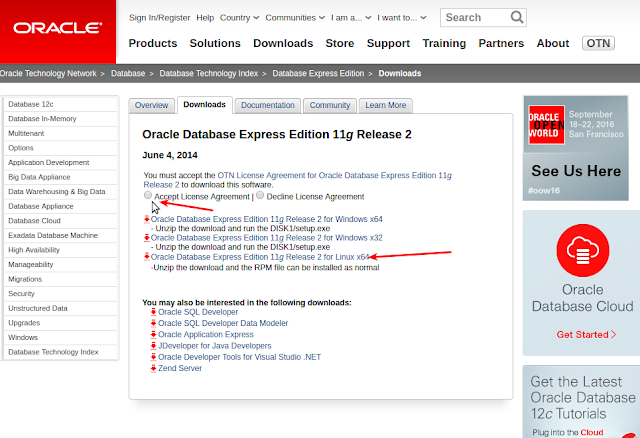This screenshot has width=640, height=438.
Task: Expand the 'I am a...' dropdown
Action: [351, 18]
